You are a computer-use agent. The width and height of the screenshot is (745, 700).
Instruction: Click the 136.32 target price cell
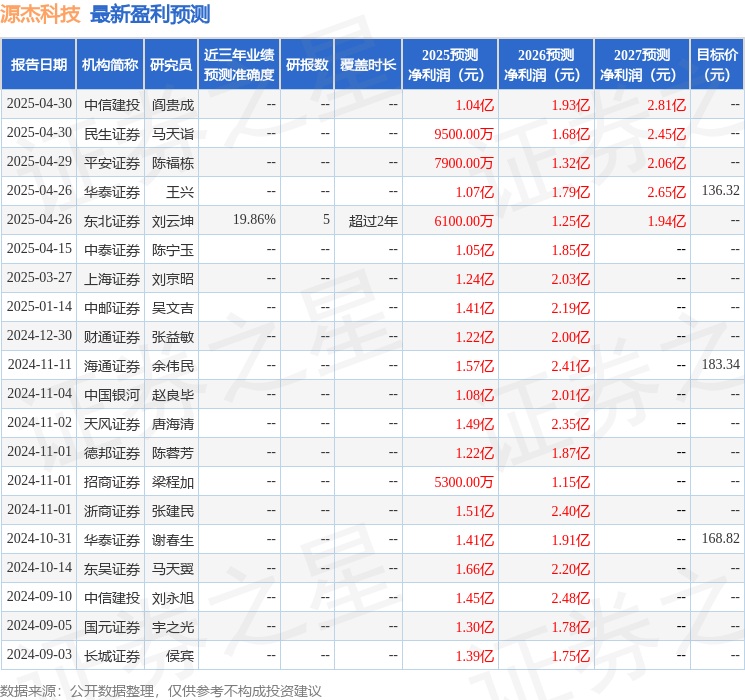720,191
